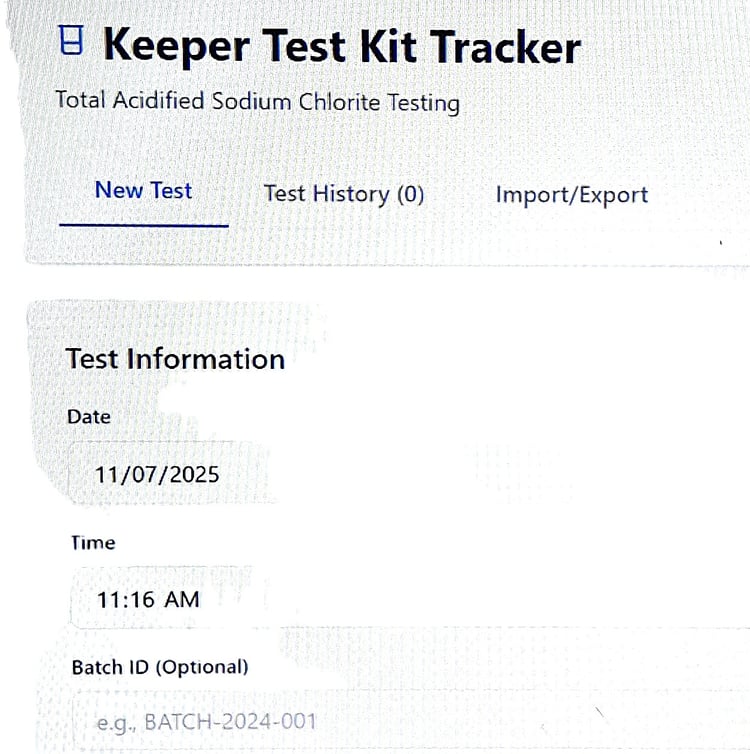
Task: Select the month segment of the date
Action: [x=107, y=473]
